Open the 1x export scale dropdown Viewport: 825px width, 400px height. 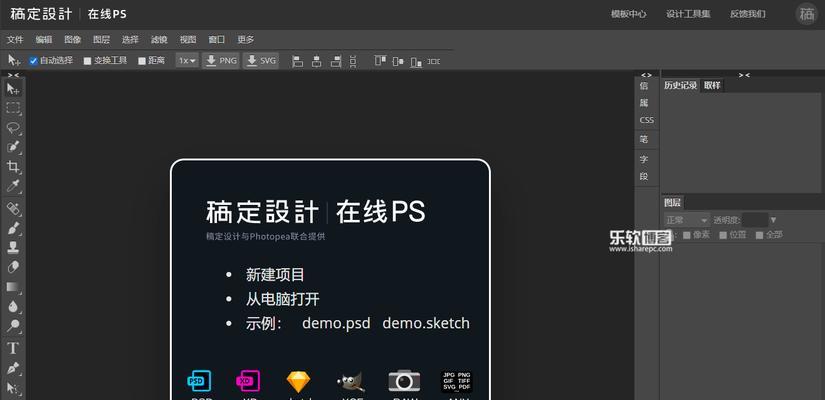point(187,61)
